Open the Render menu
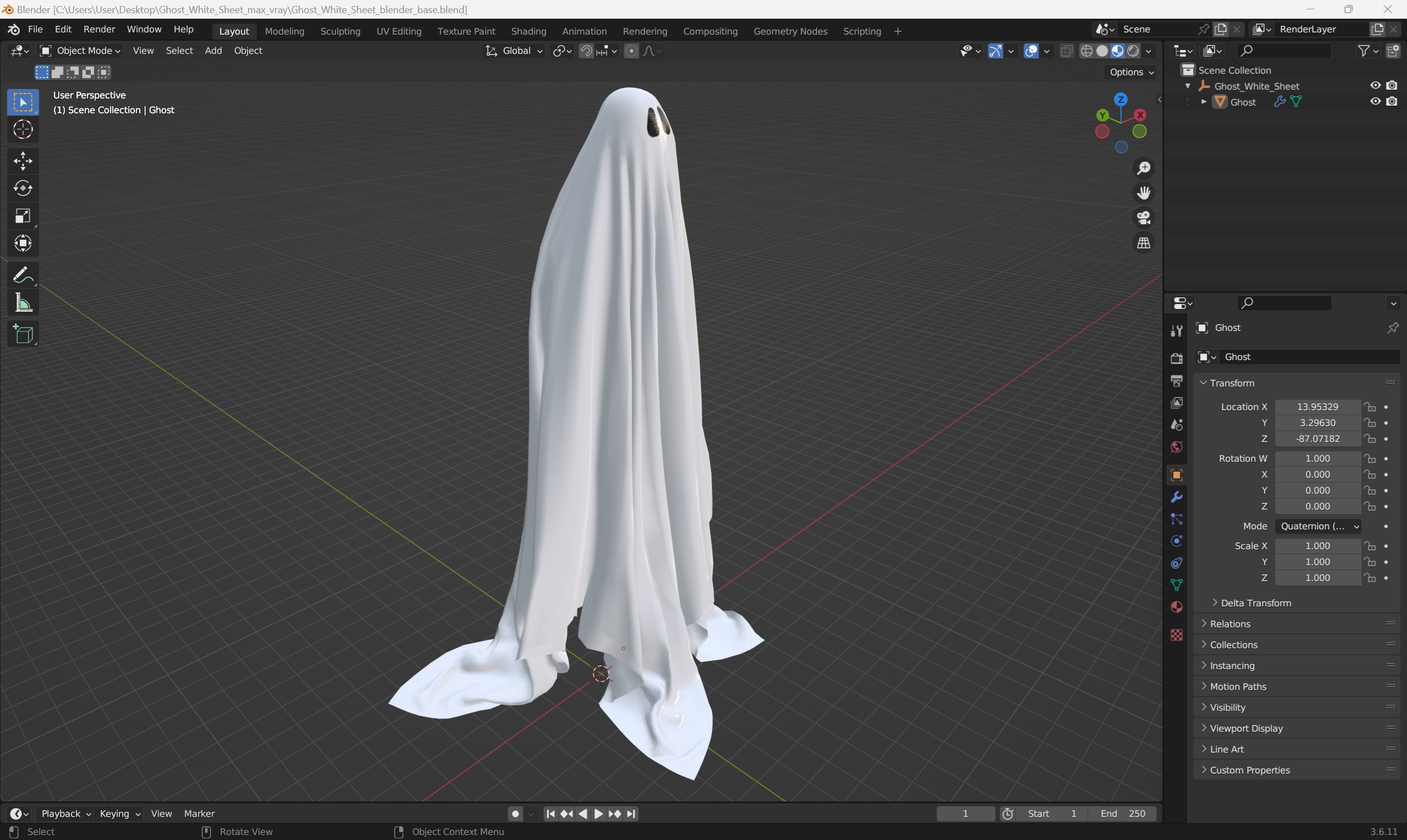 click(x=99, y=30)
